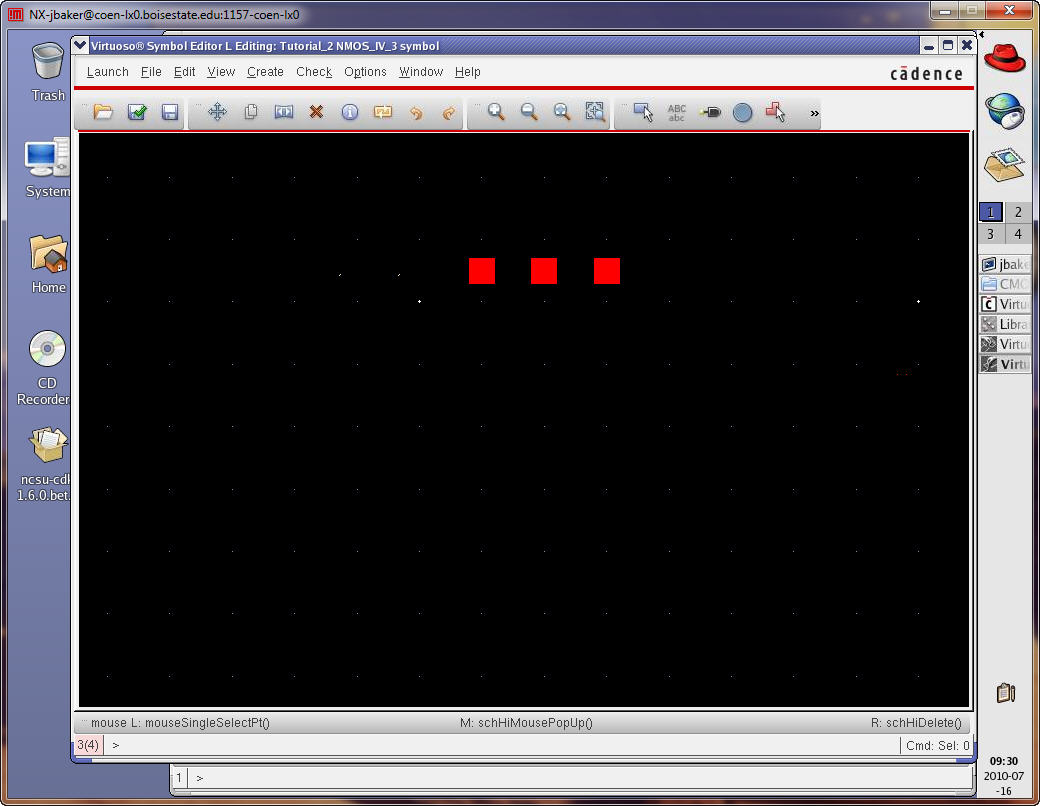This screenshot has width=1040, height=806.
Task: Select the rightmost red square on canvas
Action: [607, 271]
